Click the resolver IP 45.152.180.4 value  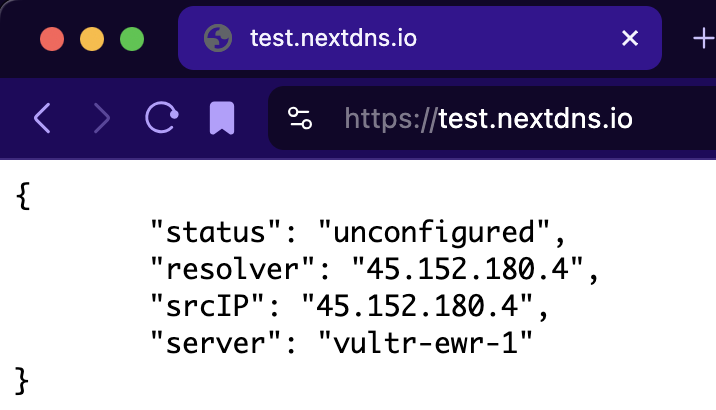click(x=468, y=268)
